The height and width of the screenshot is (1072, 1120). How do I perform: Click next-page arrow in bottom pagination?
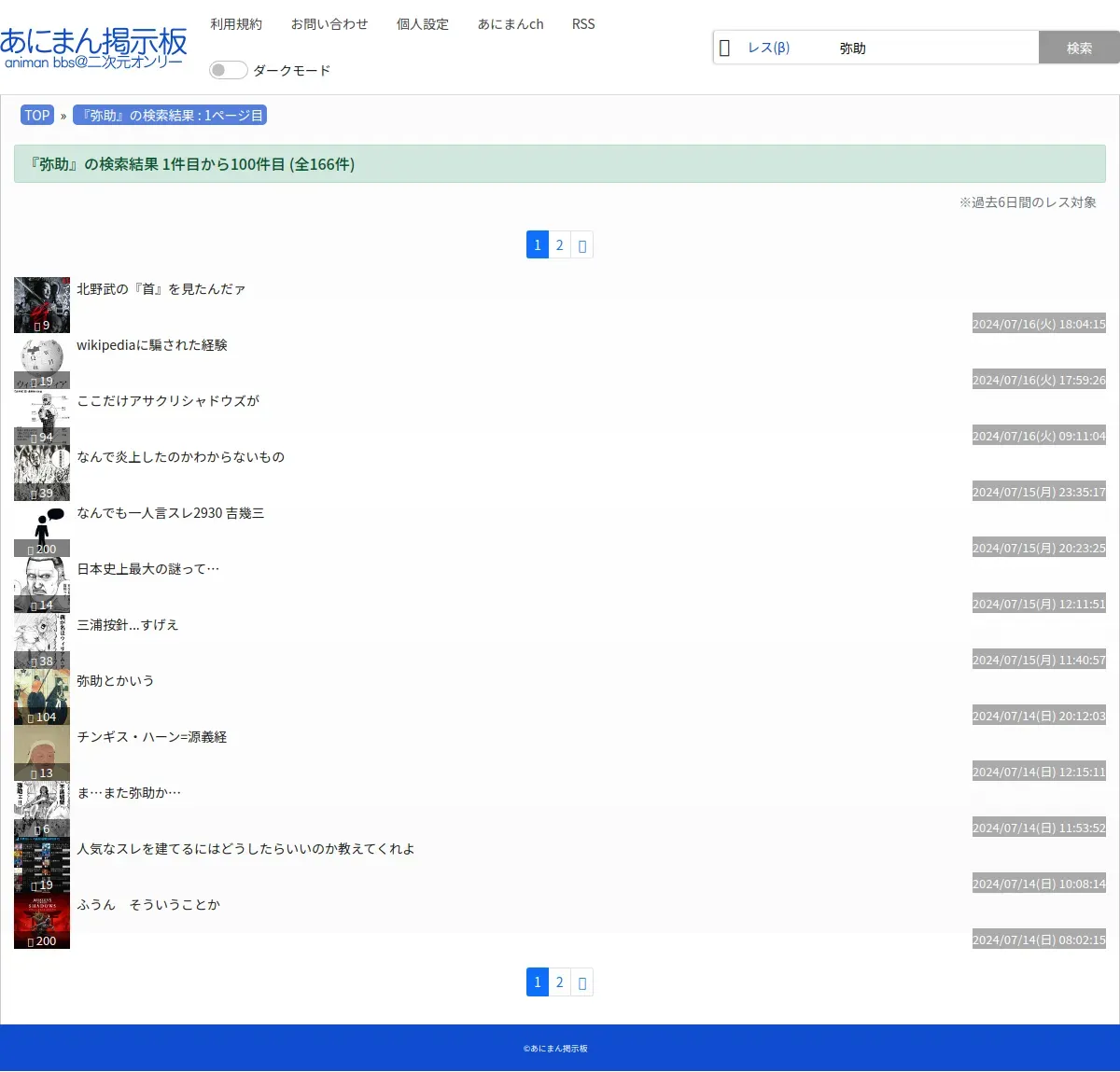coord(582,982)
